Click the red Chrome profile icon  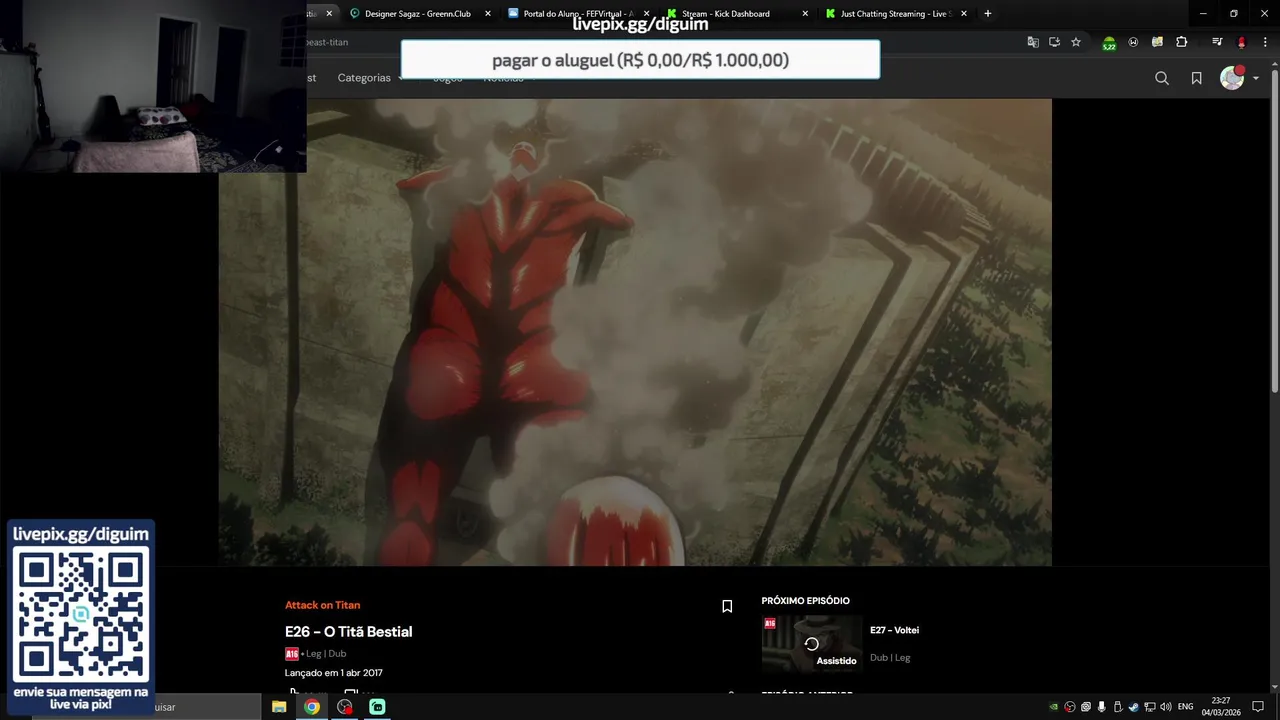pyautogui.click(x=1241, y=42)
